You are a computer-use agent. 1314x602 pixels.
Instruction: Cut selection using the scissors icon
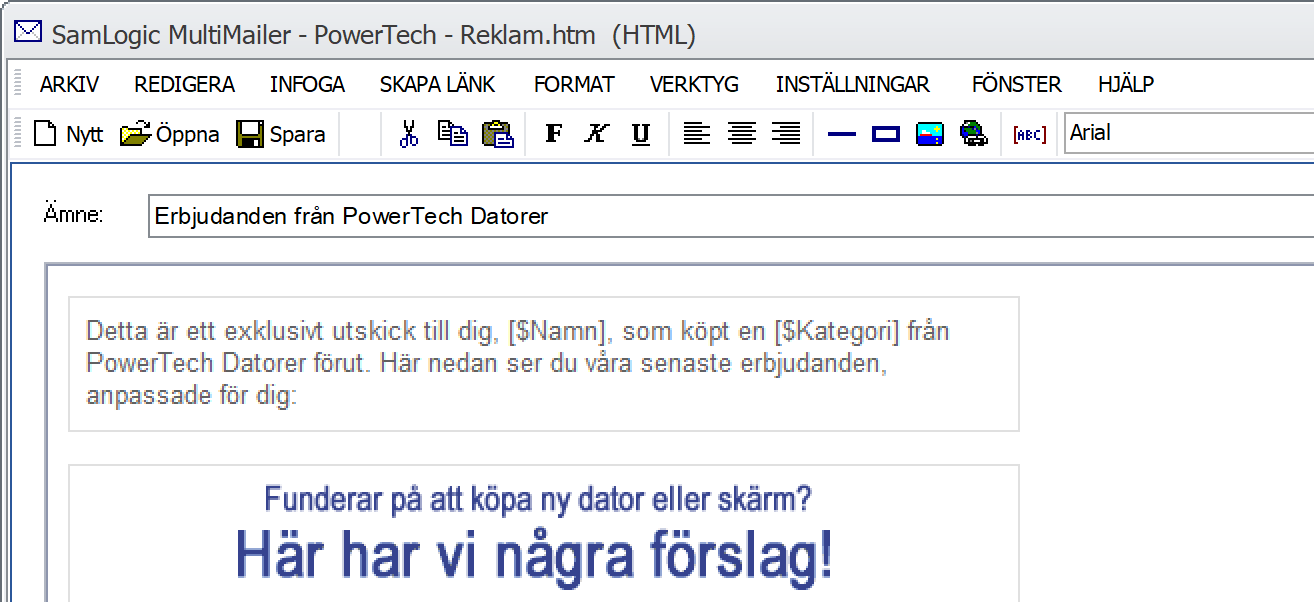point(408,134)
